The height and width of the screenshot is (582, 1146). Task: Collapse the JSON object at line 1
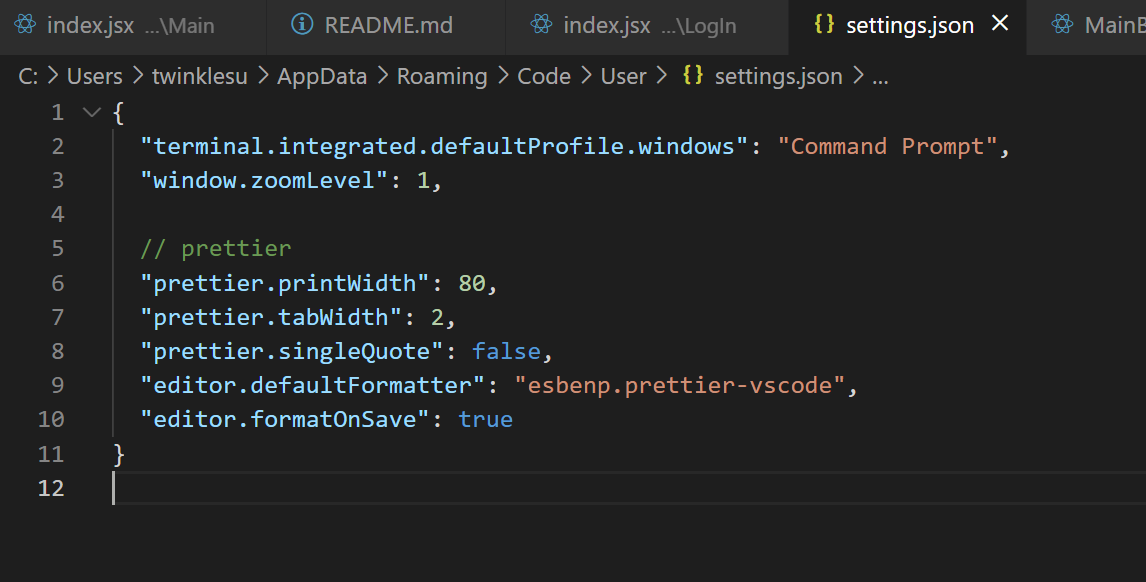[x=91, y=113]
